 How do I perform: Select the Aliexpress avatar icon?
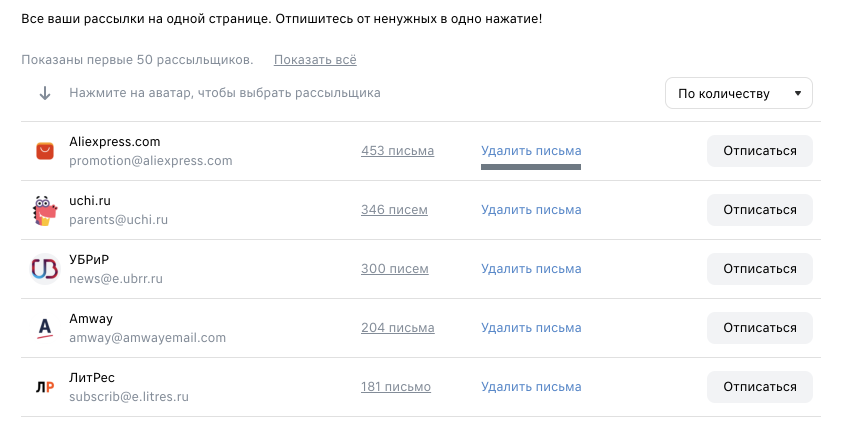45,151
